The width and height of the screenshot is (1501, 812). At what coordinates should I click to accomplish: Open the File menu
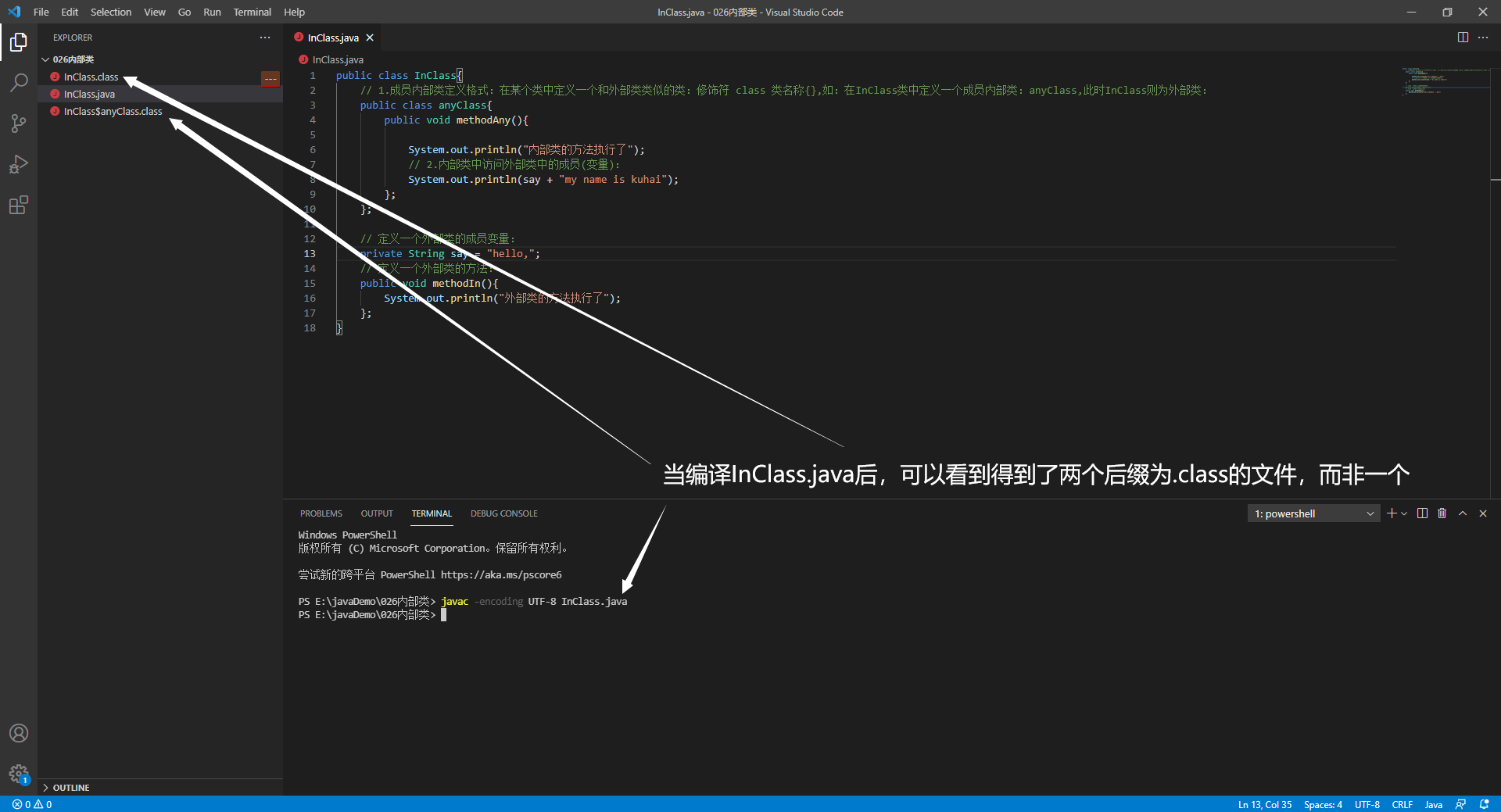click(41, 12)
